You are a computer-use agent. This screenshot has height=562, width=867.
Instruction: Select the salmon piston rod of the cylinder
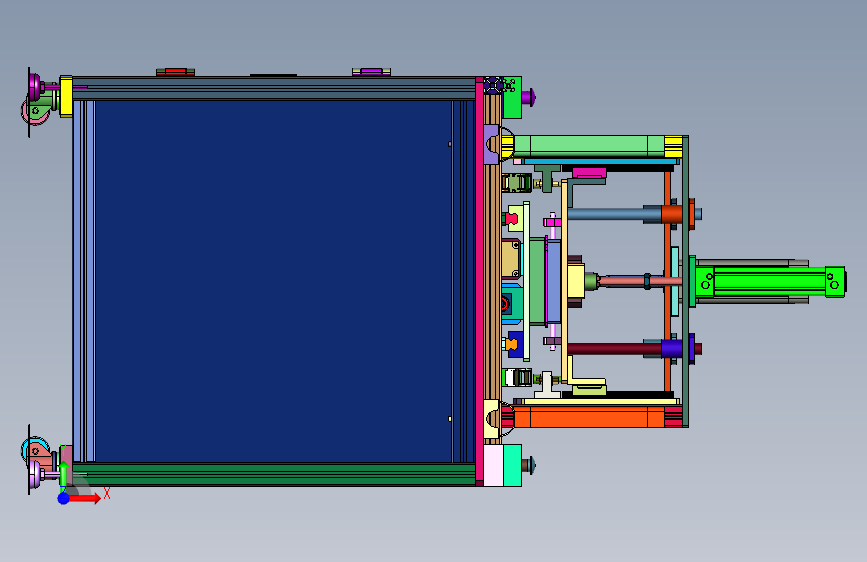coord(639,282)
